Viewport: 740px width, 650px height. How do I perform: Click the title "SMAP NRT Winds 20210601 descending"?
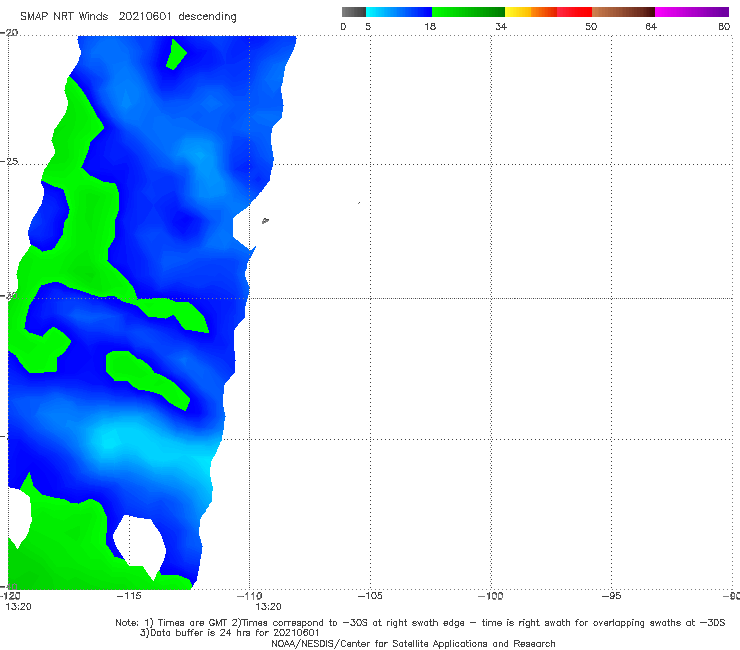[x=128, y=17]
